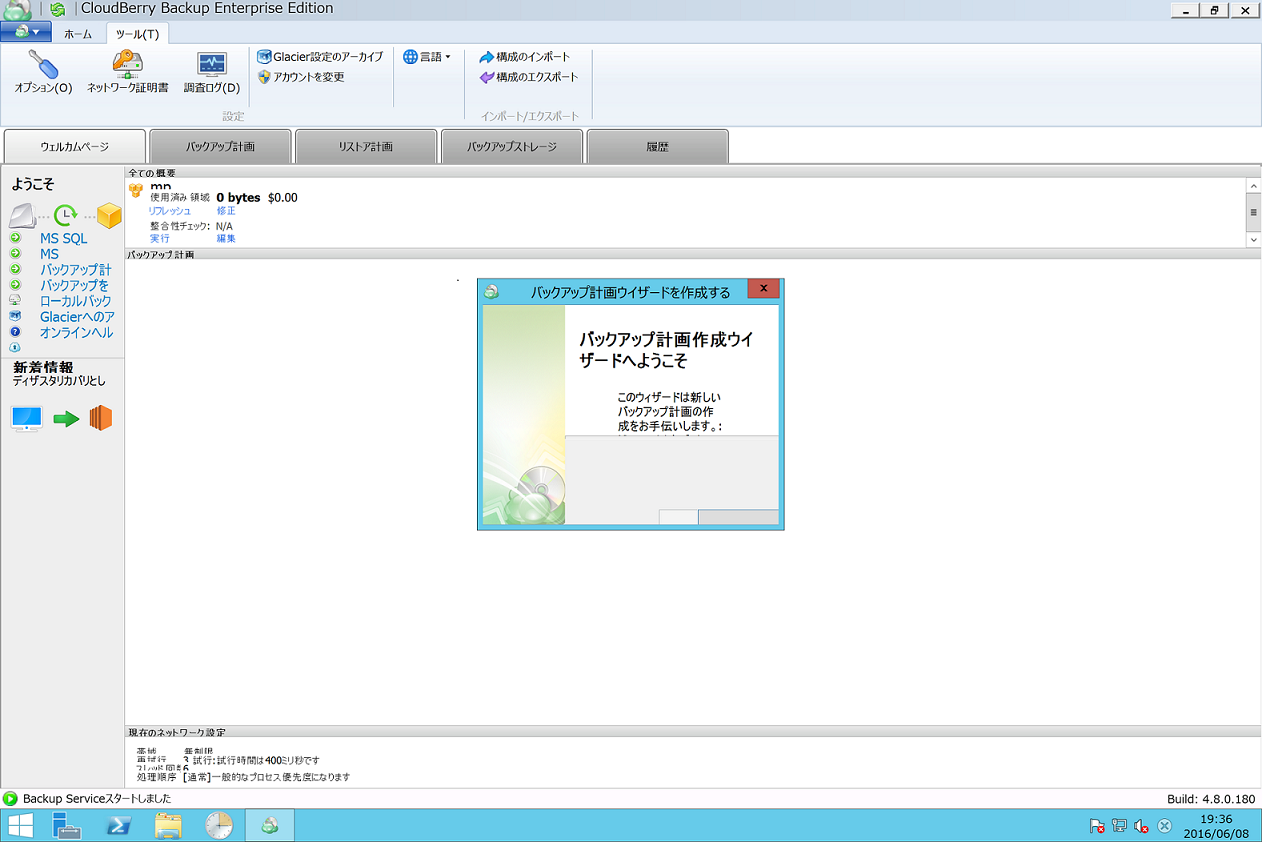This screenshot has width=1262, height=842.
Task: Click the バックアップを sidebar link
Action: pyautogui.click(x=75, y=286)
